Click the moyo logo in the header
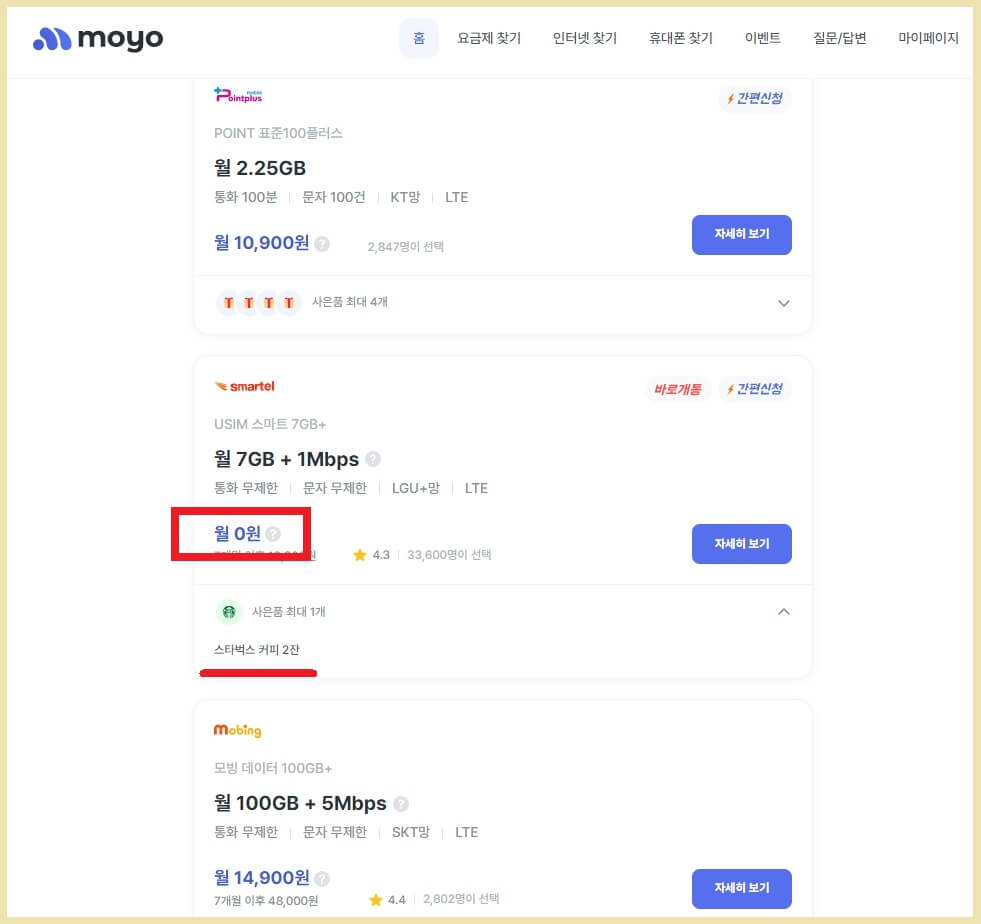This screenshot has width=981, height=924. pyautogui.click(x=96, y=38)
